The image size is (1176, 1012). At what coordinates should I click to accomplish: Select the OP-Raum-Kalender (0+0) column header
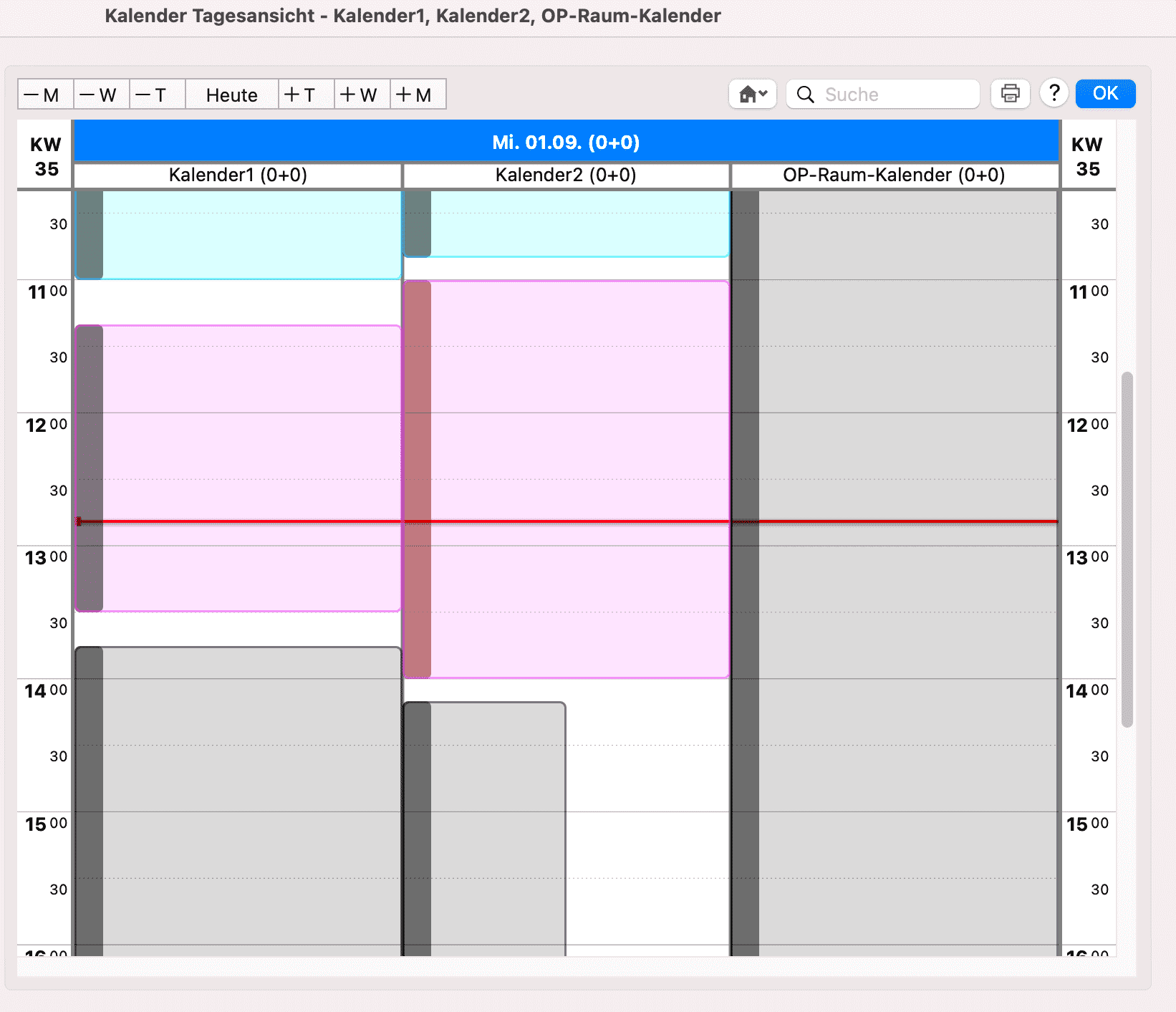(x=894, y=175)
